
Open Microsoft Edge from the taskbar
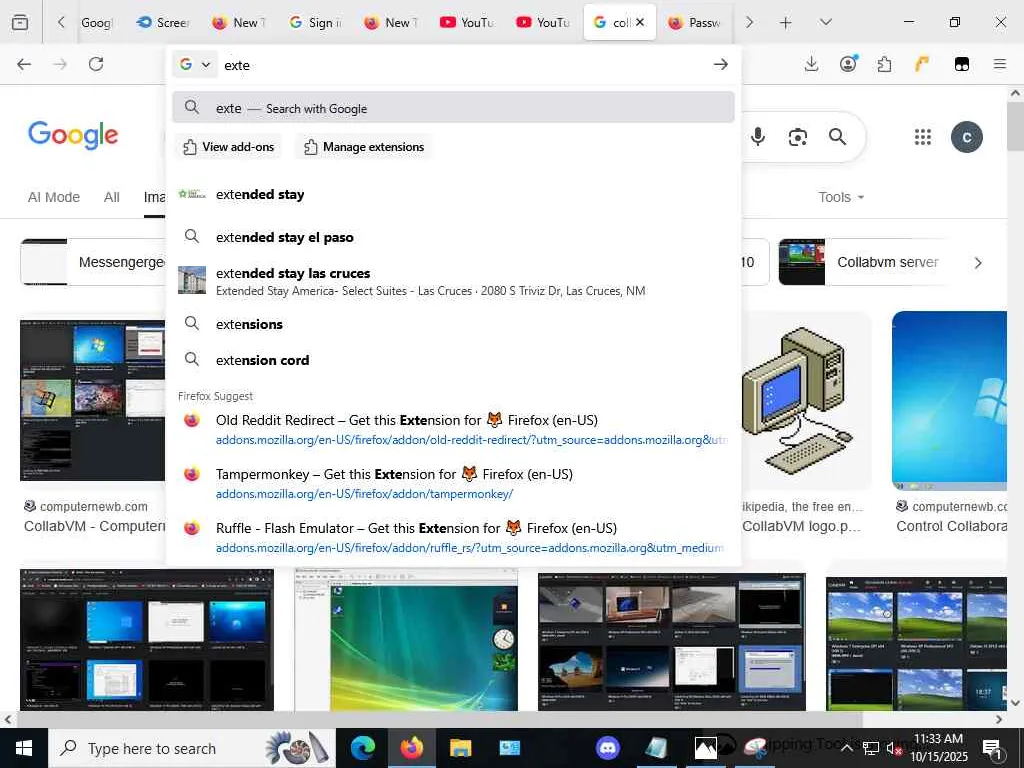[x=363, y=748]
